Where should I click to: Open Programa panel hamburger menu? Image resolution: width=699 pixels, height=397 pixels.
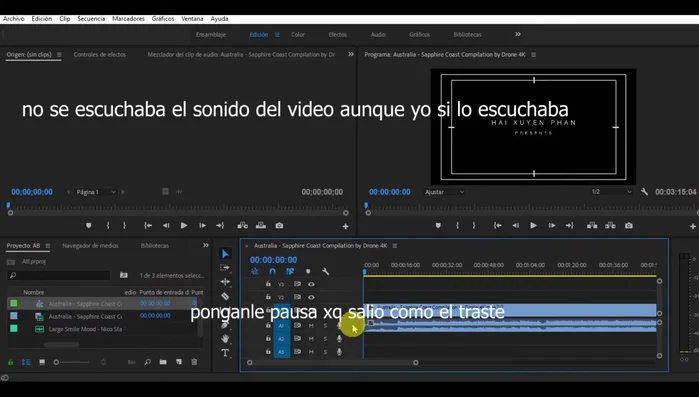coord(534,55)
